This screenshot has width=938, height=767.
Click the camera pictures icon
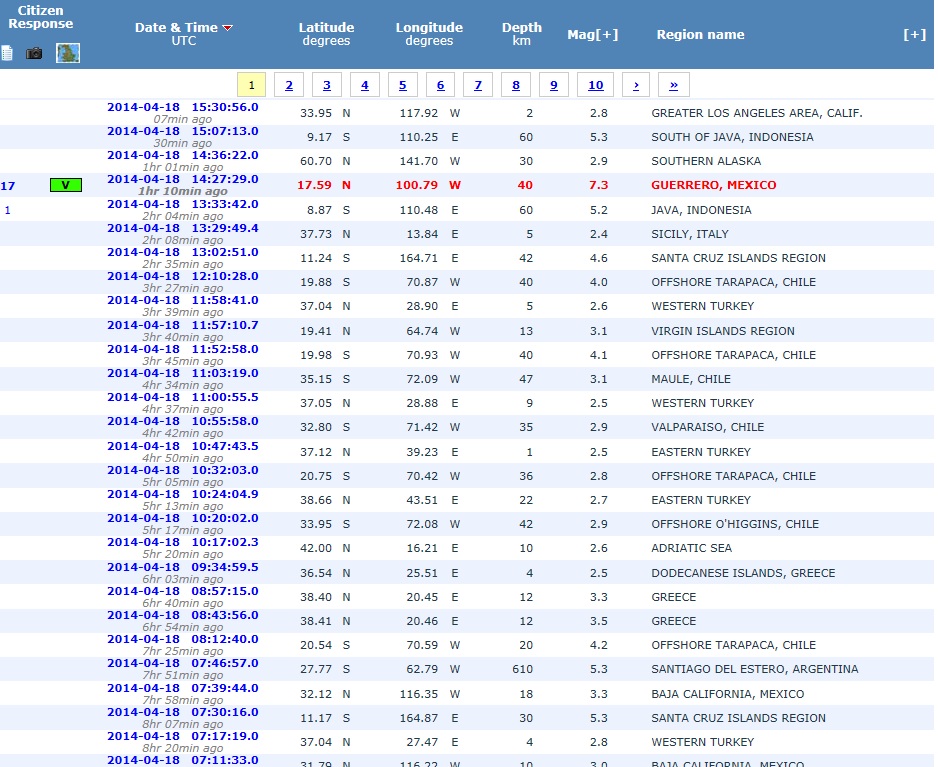[x=35, y=53]
